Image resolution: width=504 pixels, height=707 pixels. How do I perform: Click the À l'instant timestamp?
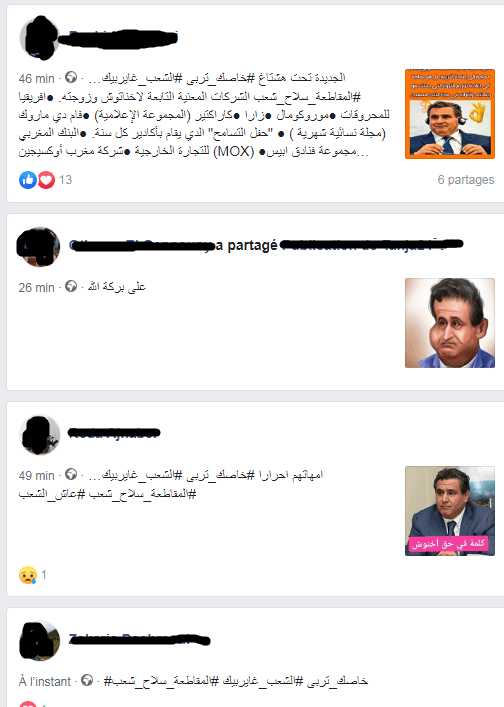(45, 681)
